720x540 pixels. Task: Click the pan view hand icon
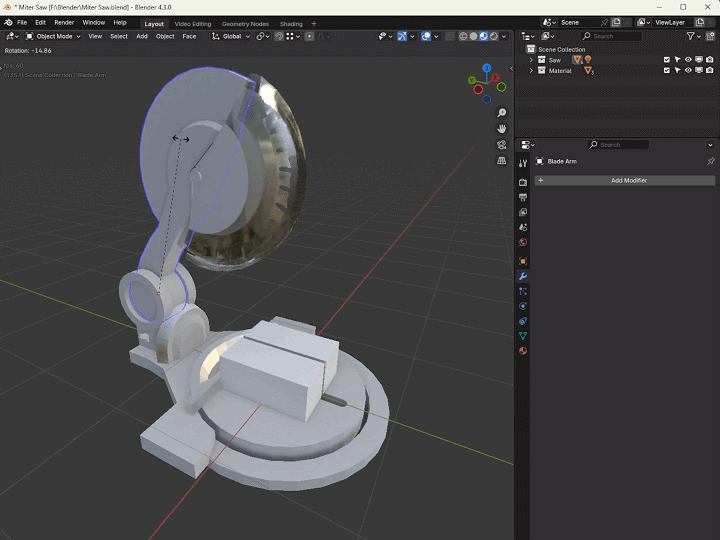click(501, 129)
